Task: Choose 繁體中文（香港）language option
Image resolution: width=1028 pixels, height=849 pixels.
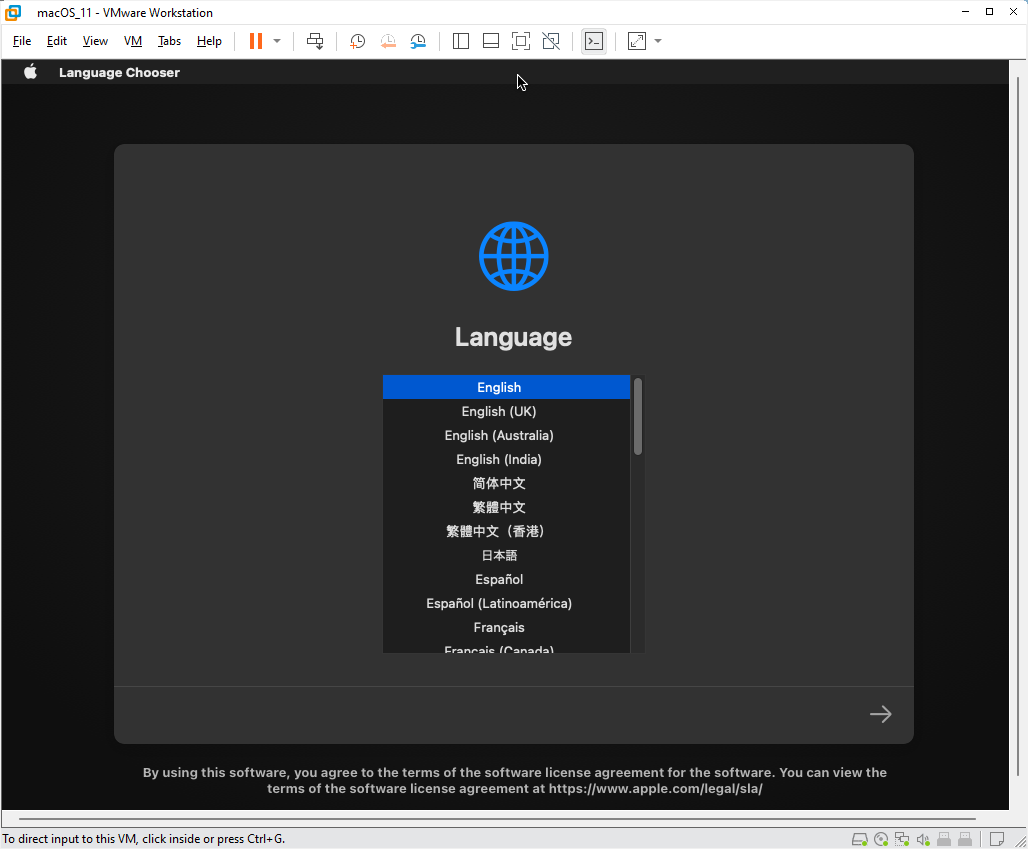Action: point(506,531)
